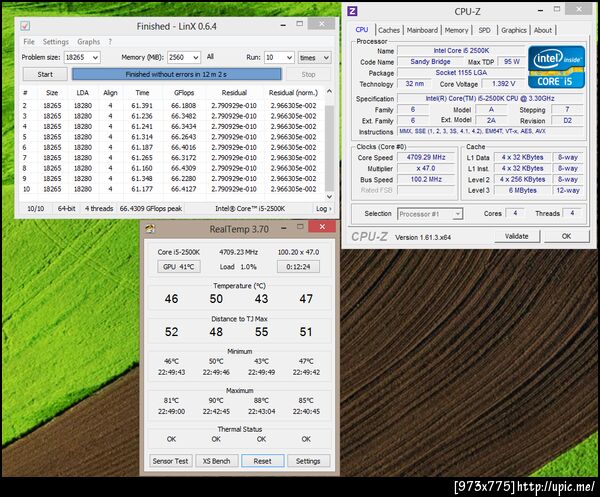Open the Run count dropdown in LinX
The image size is (600, 497).
(x=289, y=57)
